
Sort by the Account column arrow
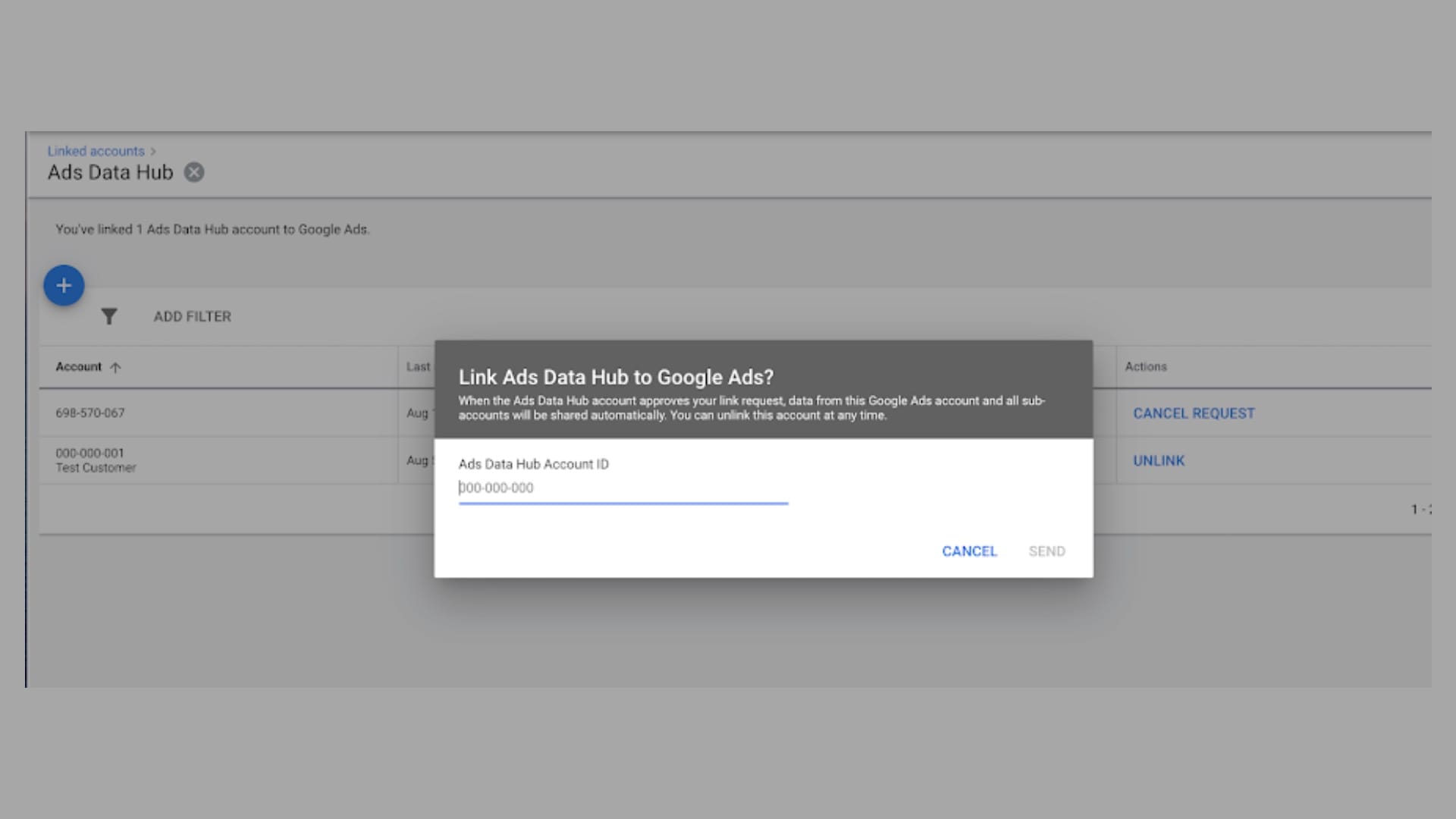click(115, 367)
